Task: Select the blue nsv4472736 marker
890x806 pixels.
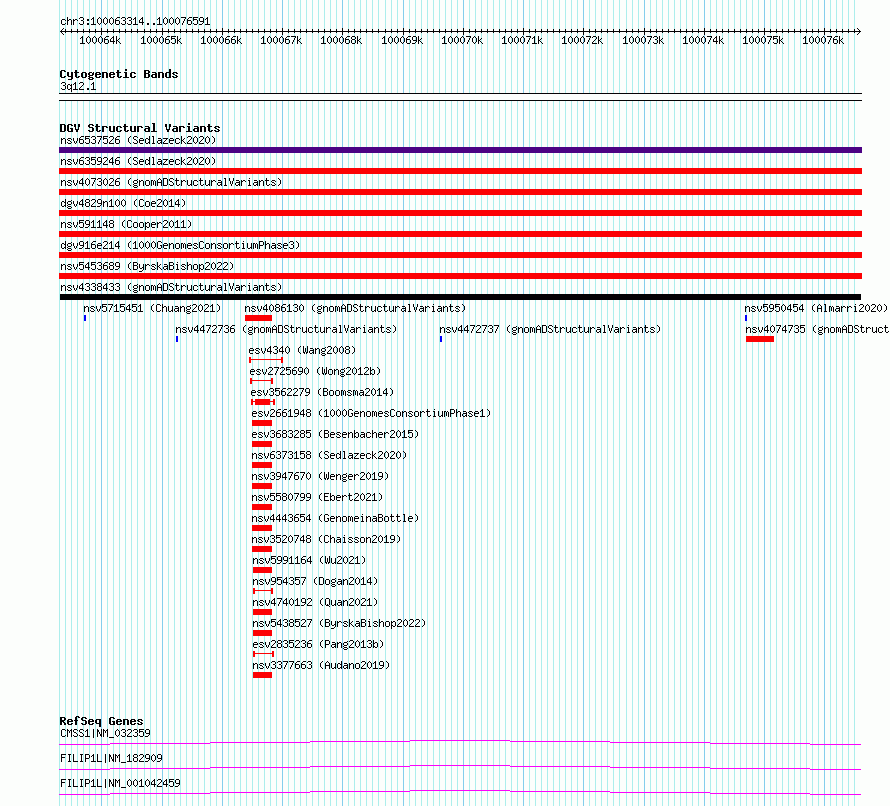Action: tap(177, 339)
